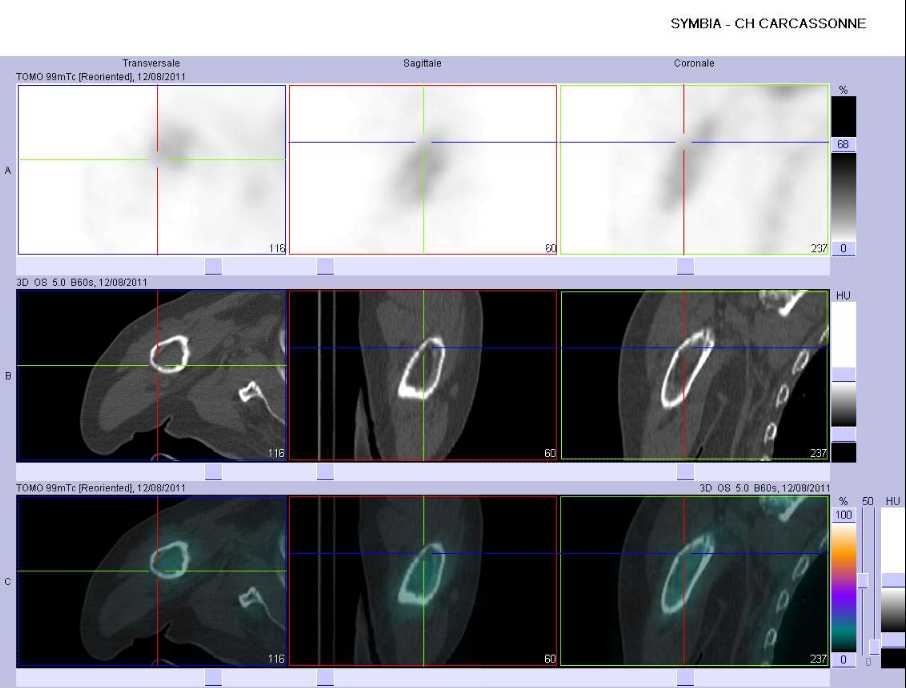Click slice slider thumb under row B transversal view

click(213, 472)
